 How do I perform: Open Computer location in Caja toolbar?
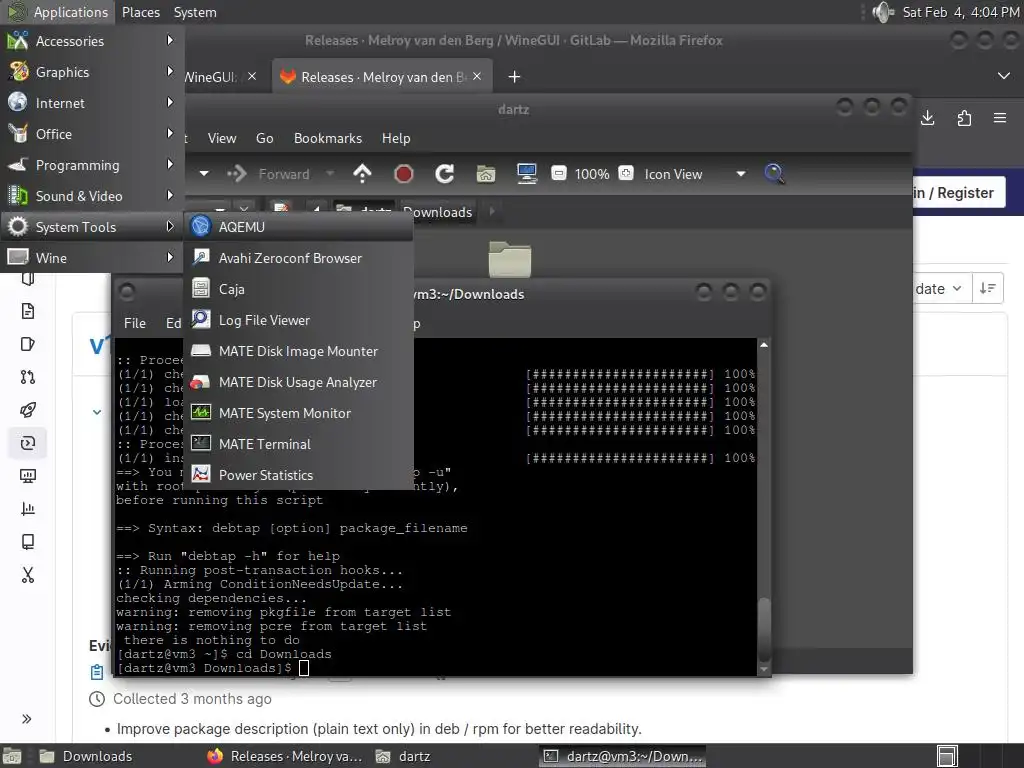(x=526, y=174)
